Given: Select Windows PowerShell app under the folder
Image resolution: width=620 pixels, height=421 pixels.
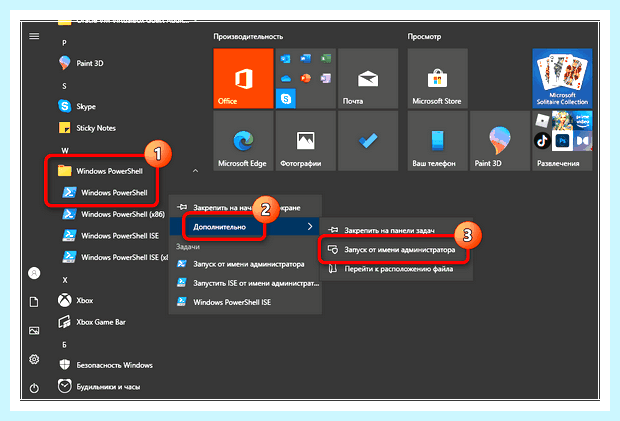Looking at the screenshot, I should tap(105, 193).
